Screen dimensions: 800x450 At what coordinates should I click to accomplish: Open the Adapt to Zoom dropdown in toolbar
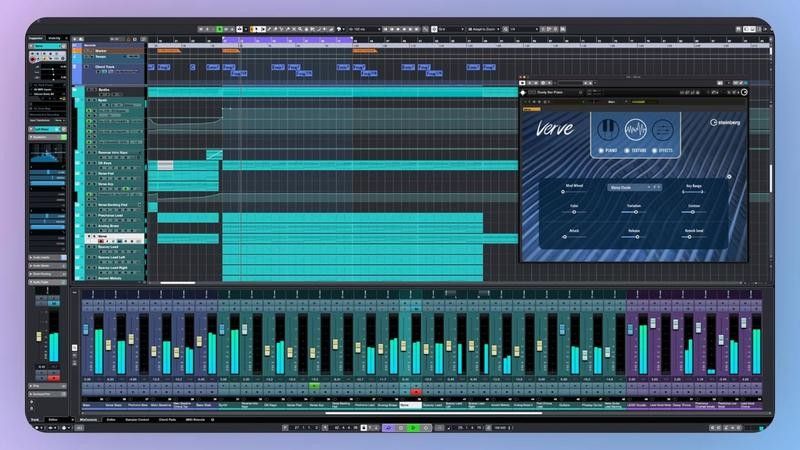pyautogui.click(x=484, y=30)
